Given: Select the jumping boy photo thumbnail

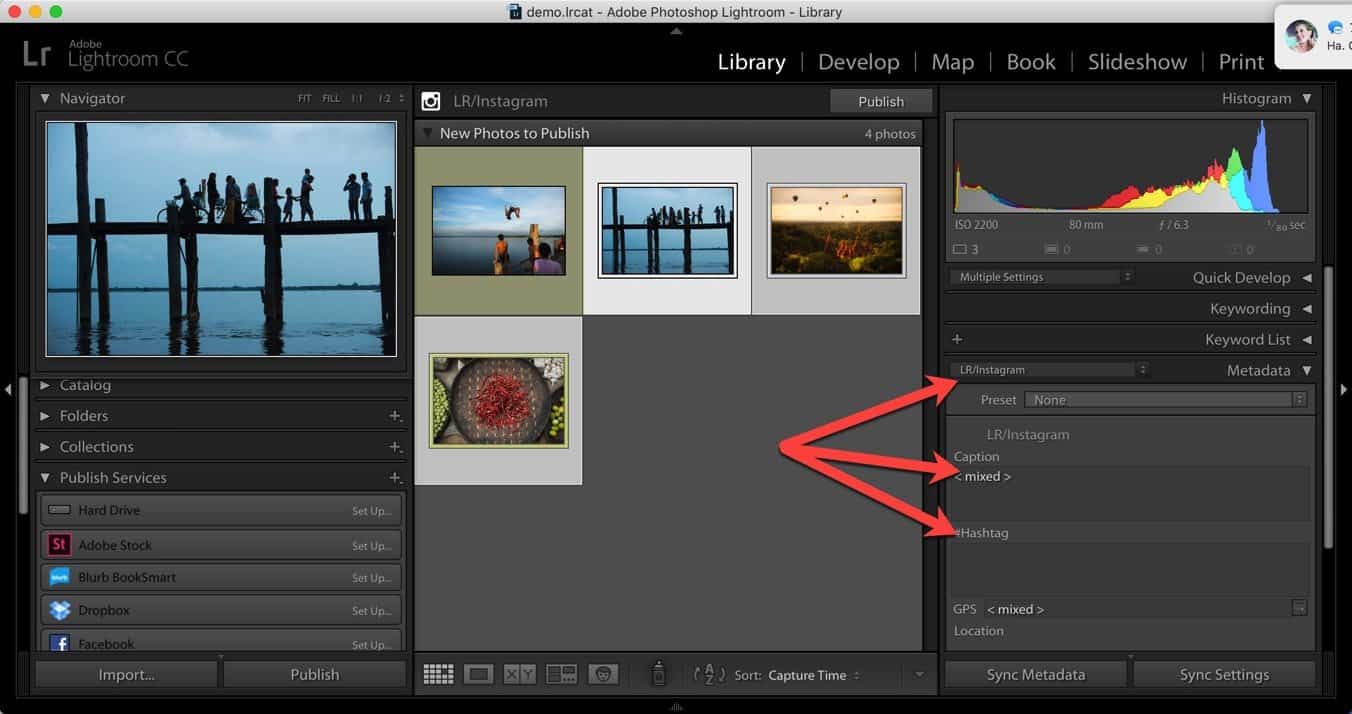Looking at the screenshot, I should 498,231.
